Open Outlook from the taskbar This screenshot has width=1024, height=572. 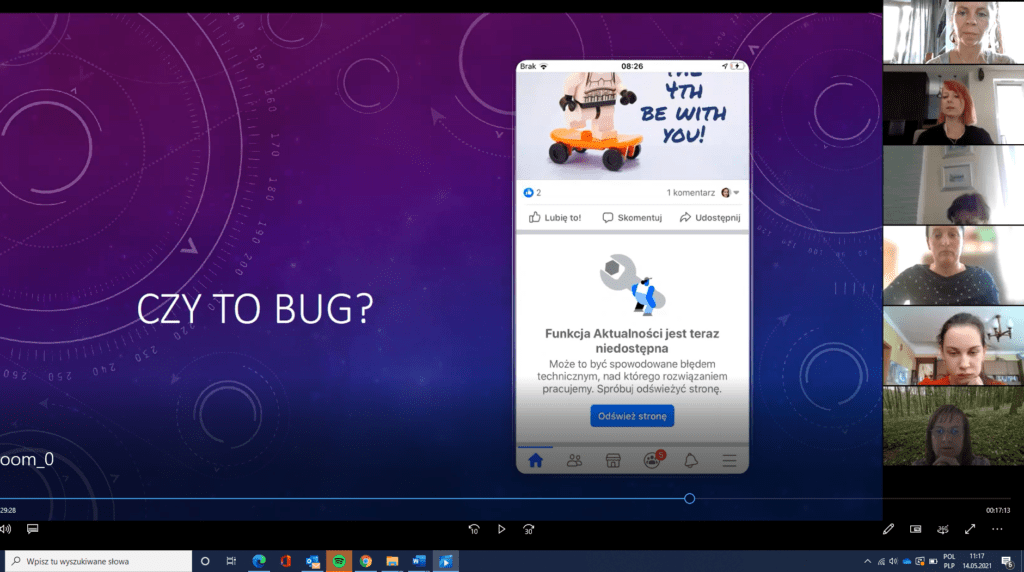pyautogui.click(x=312, y=561)
